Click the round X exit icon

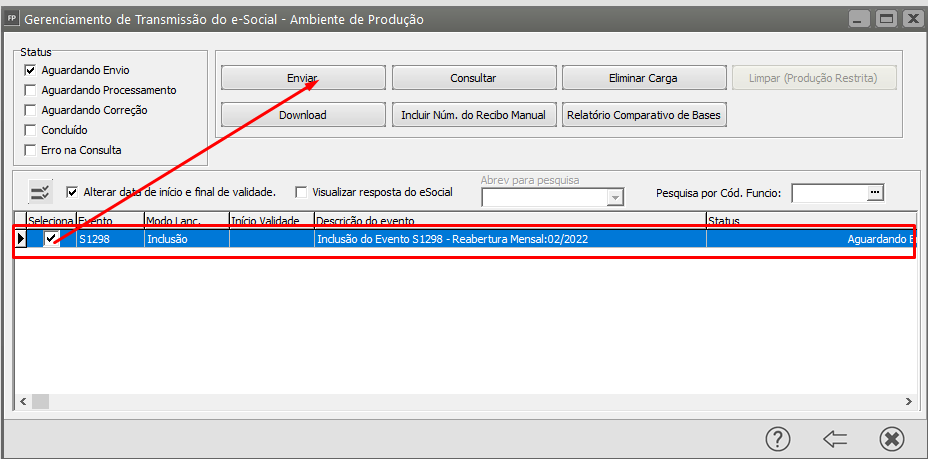click(x=892, y=439)
